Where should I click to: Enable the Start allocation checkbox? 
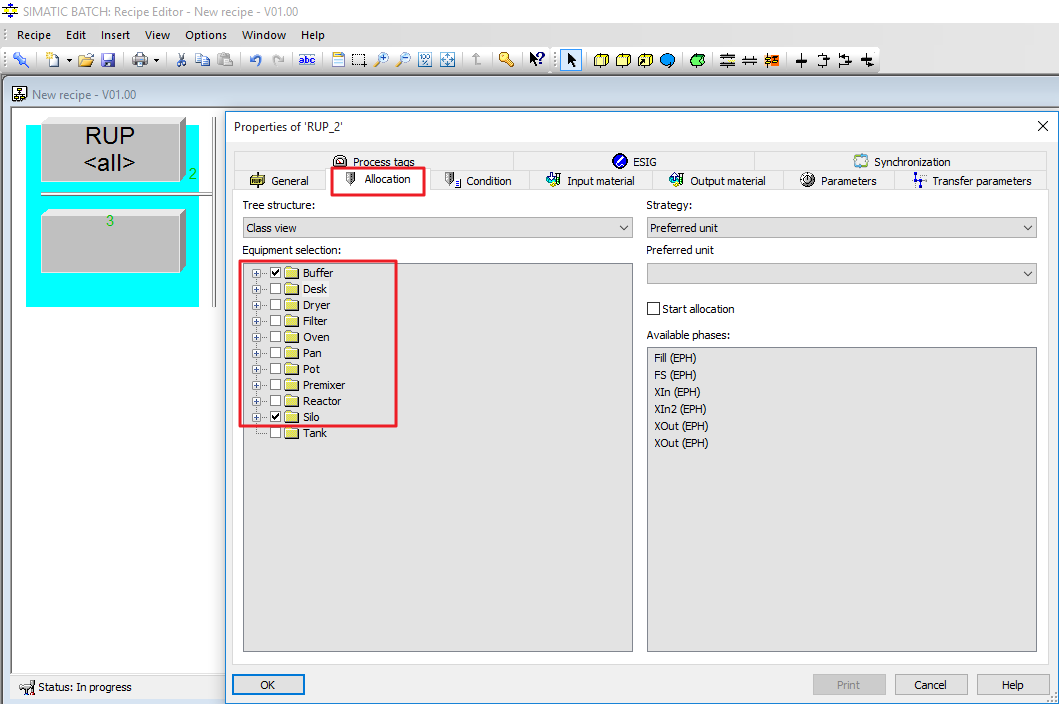coord(653,309)
